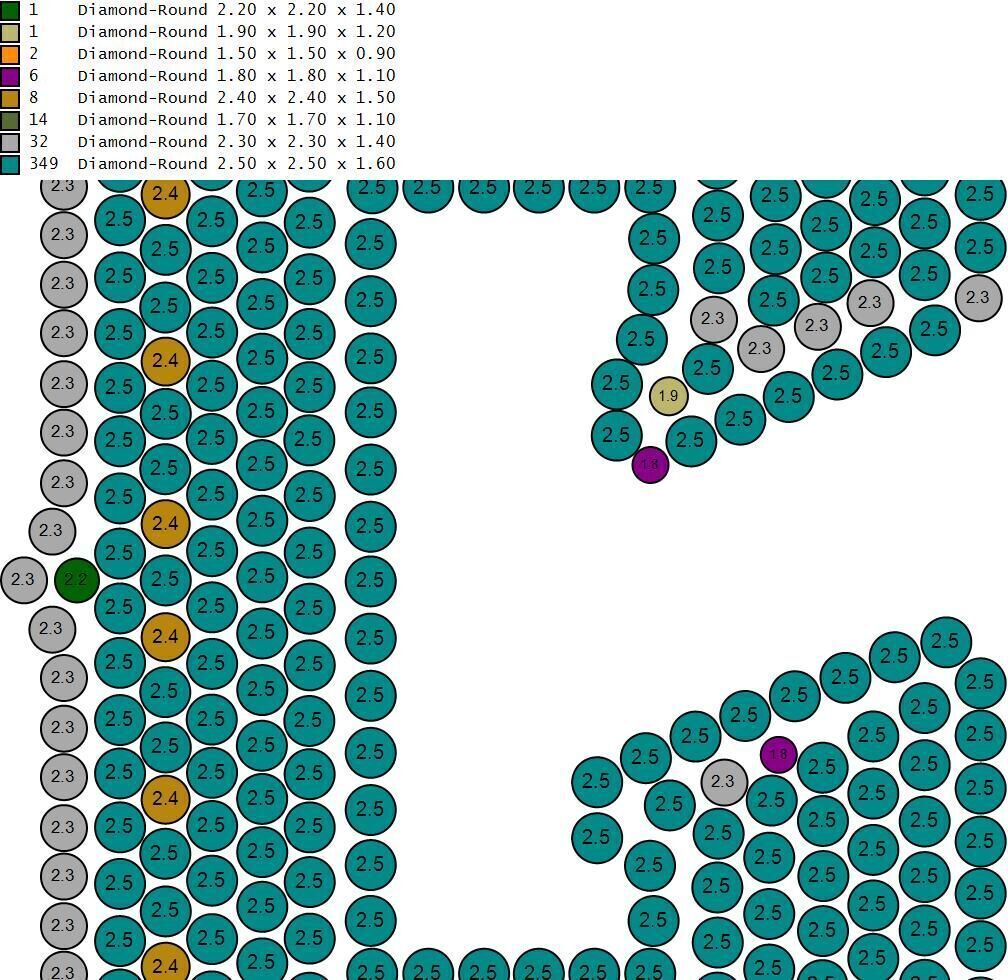
Task: Click legend text 'Diamond-Round 2.20 x 2.20 x 1.40'
Action: [237, 10]
